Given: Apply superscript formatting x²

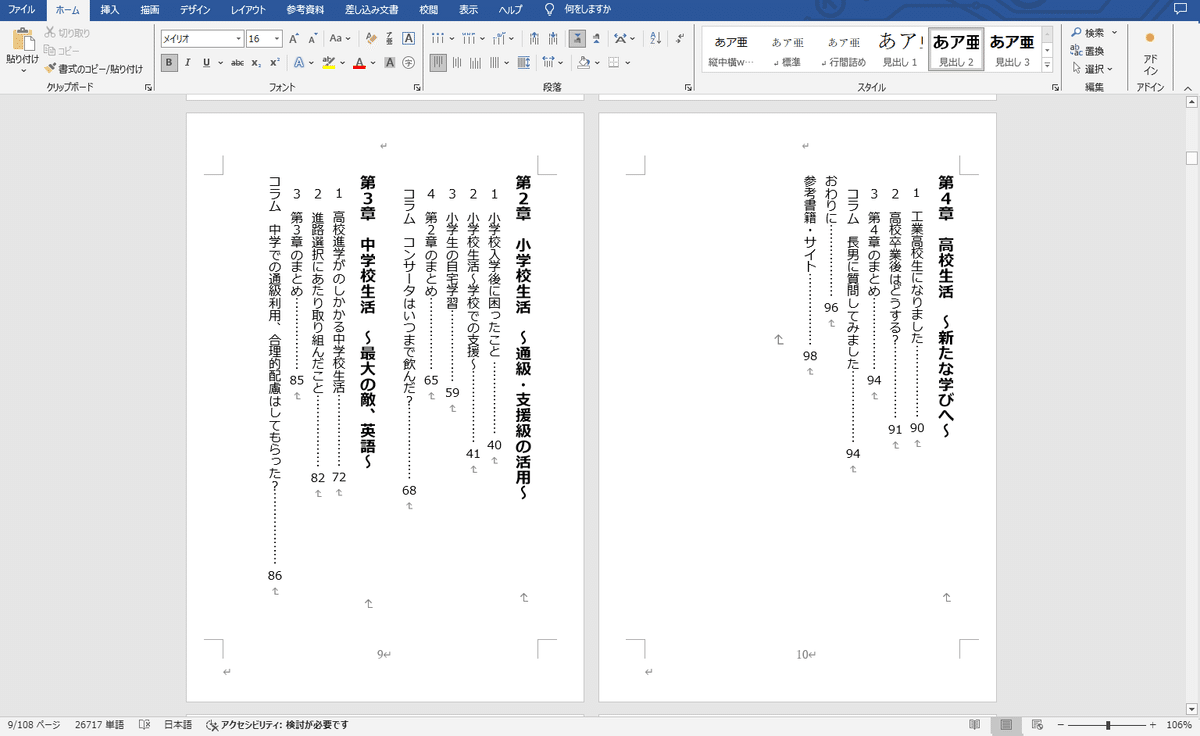Looking at the screenshot, I should coord(274,62).
